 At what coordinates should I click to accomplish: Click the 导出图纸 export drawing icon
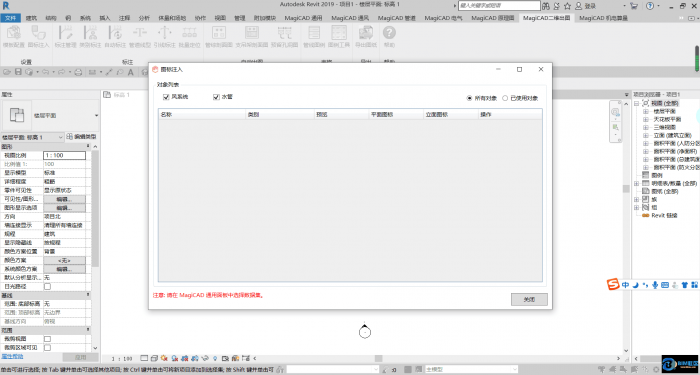click(366, 37)
